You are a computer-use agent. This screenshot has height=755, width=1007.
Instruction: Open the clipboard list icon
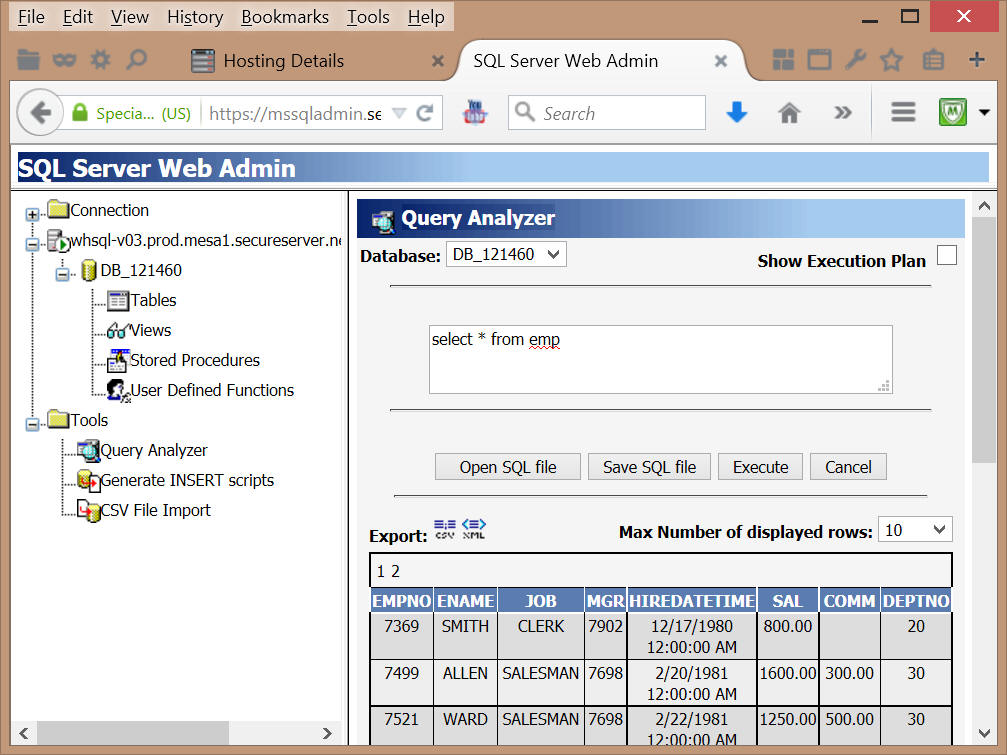pyautogui.click(x=933, y=60)
